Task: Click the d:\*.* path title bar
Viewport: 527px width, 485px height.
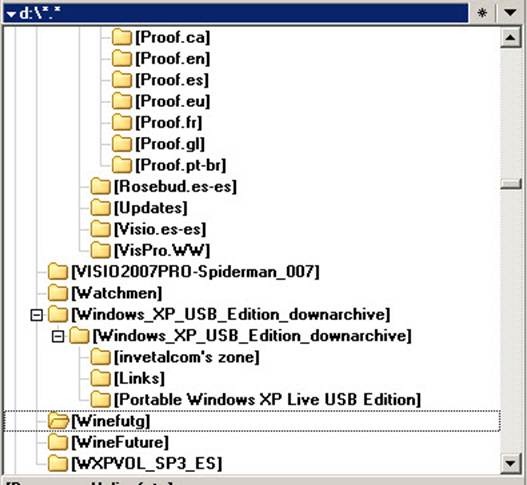Action: coord(235,13)
